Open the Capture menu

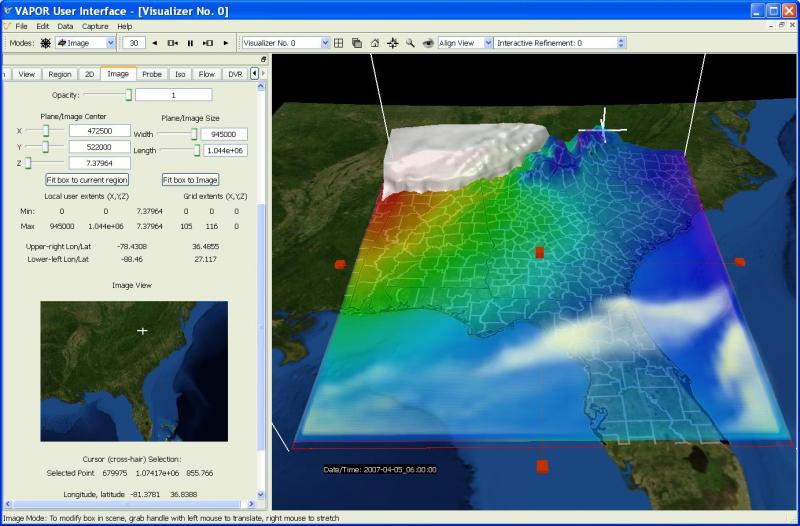coord(95,25)
